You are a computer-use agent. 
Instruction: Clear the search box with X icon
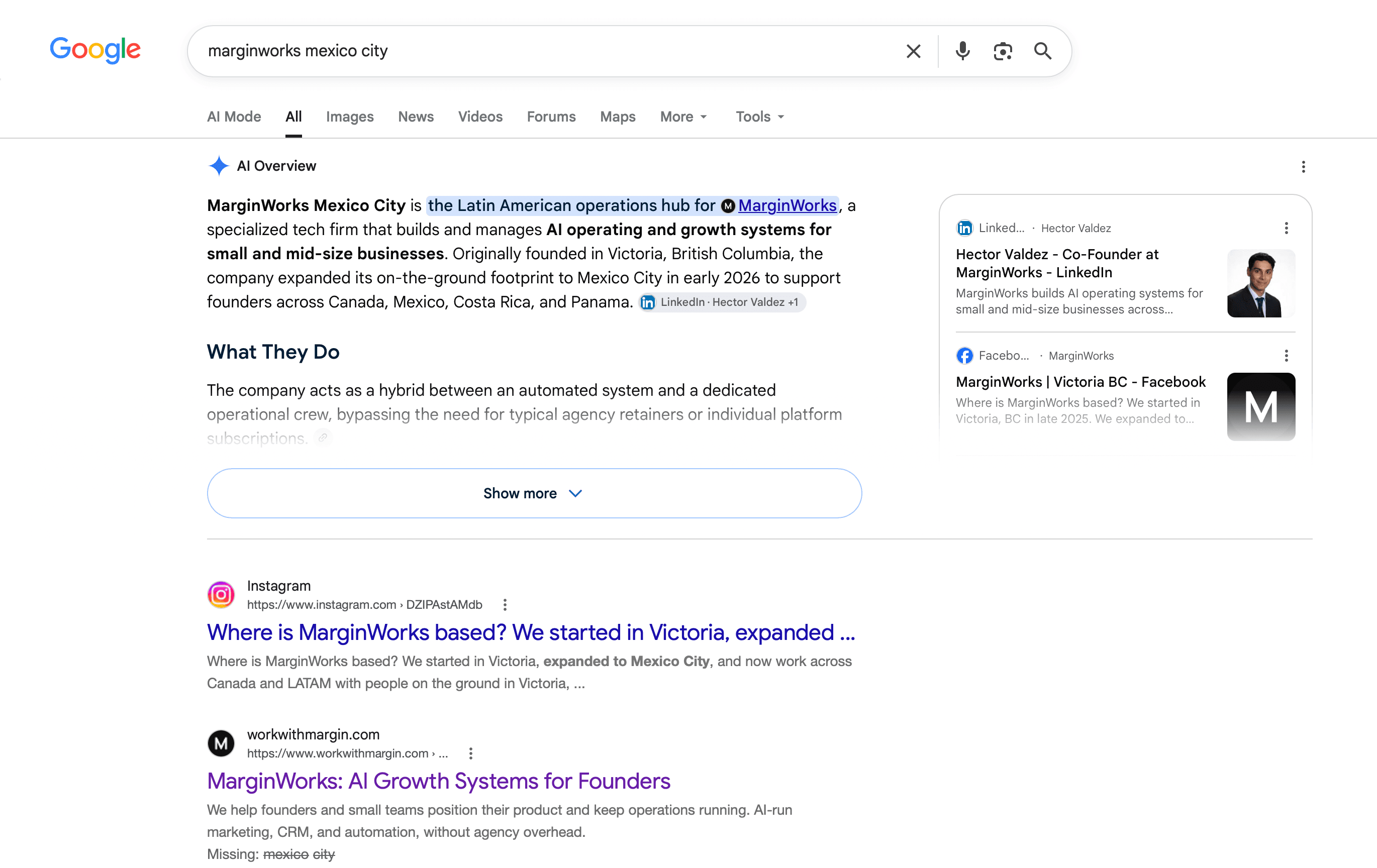[x=913, y=51]
